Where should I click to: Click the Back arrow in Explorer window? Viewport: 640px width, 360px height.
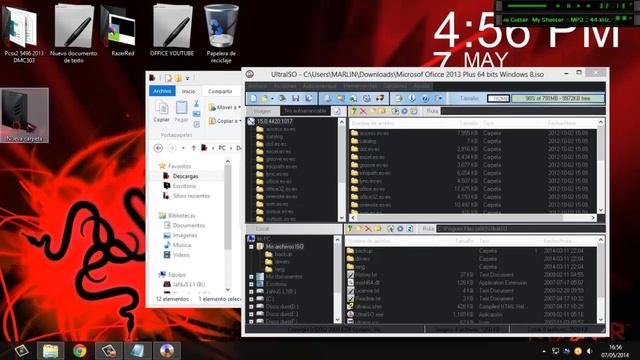tap(158, 148)
